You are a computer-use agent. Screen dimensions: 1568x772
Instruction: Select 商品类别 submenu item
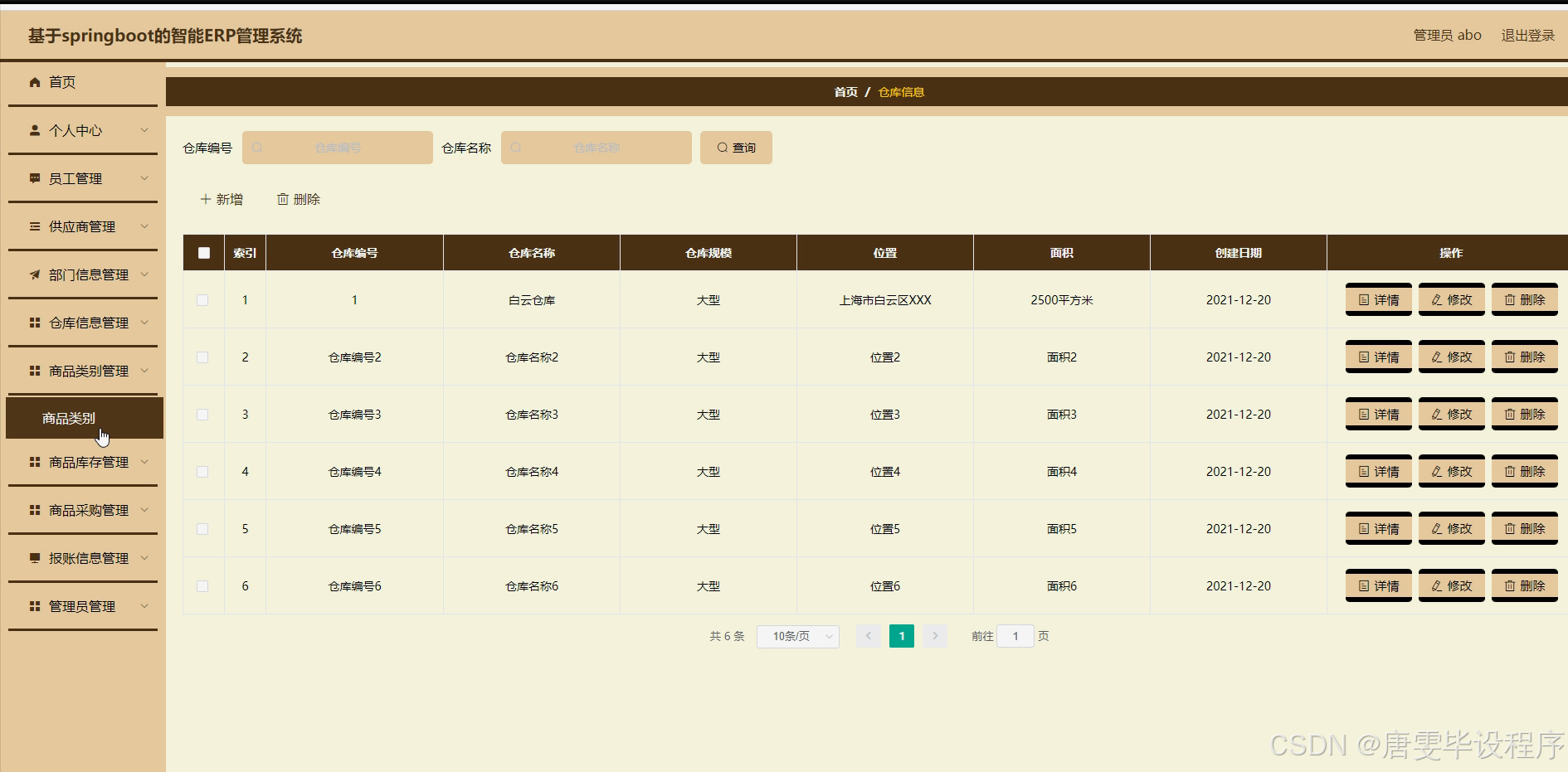point(85,418)
